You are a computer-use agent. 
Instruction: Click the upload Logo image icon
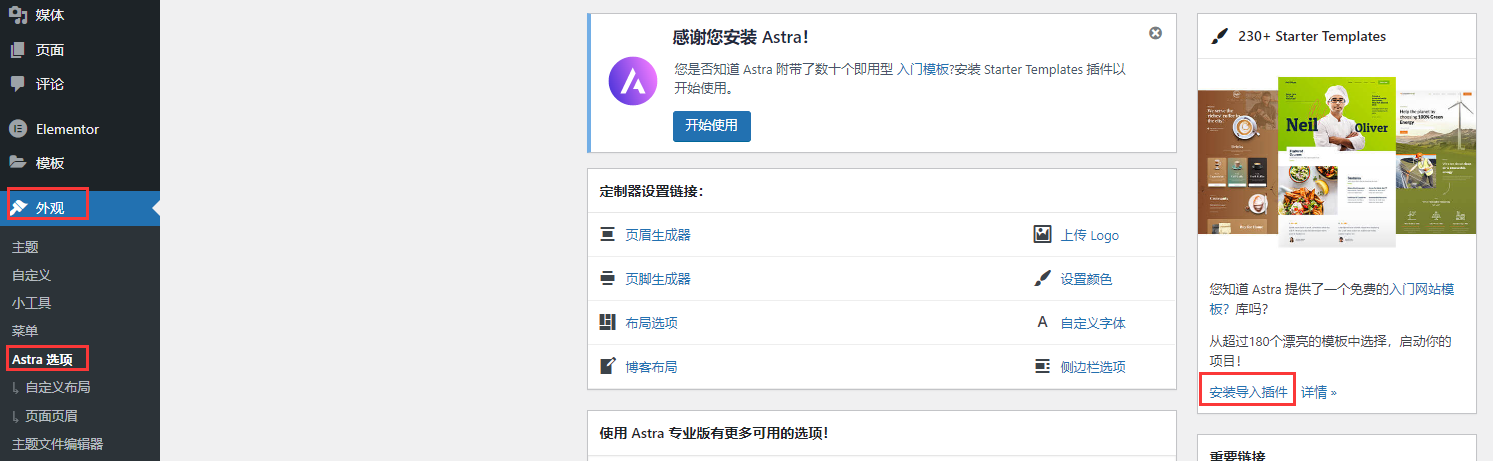coord(1043,235)
